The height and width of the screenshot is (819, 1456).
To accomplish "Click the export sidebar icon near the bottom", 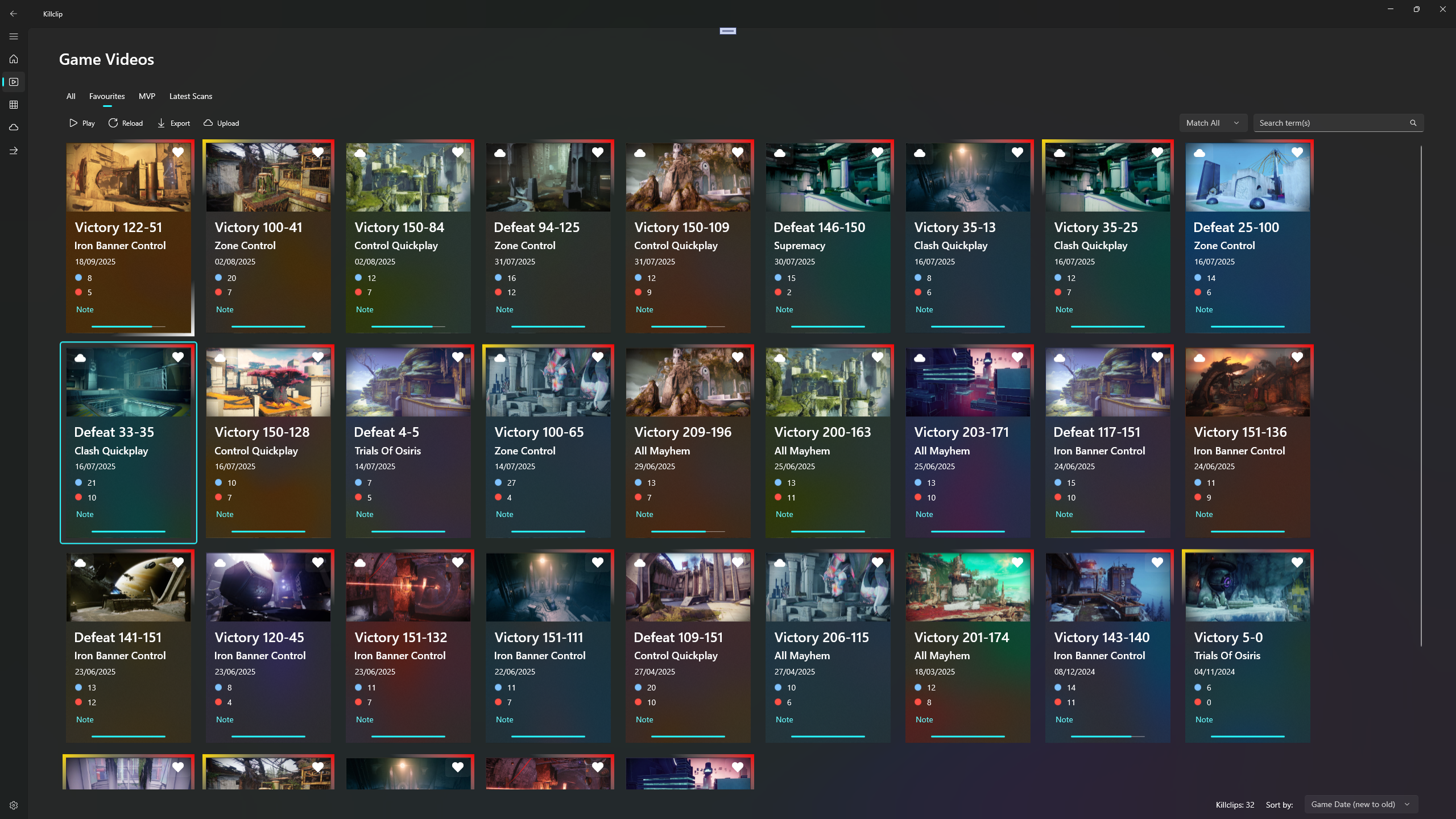I will point(14,150).
